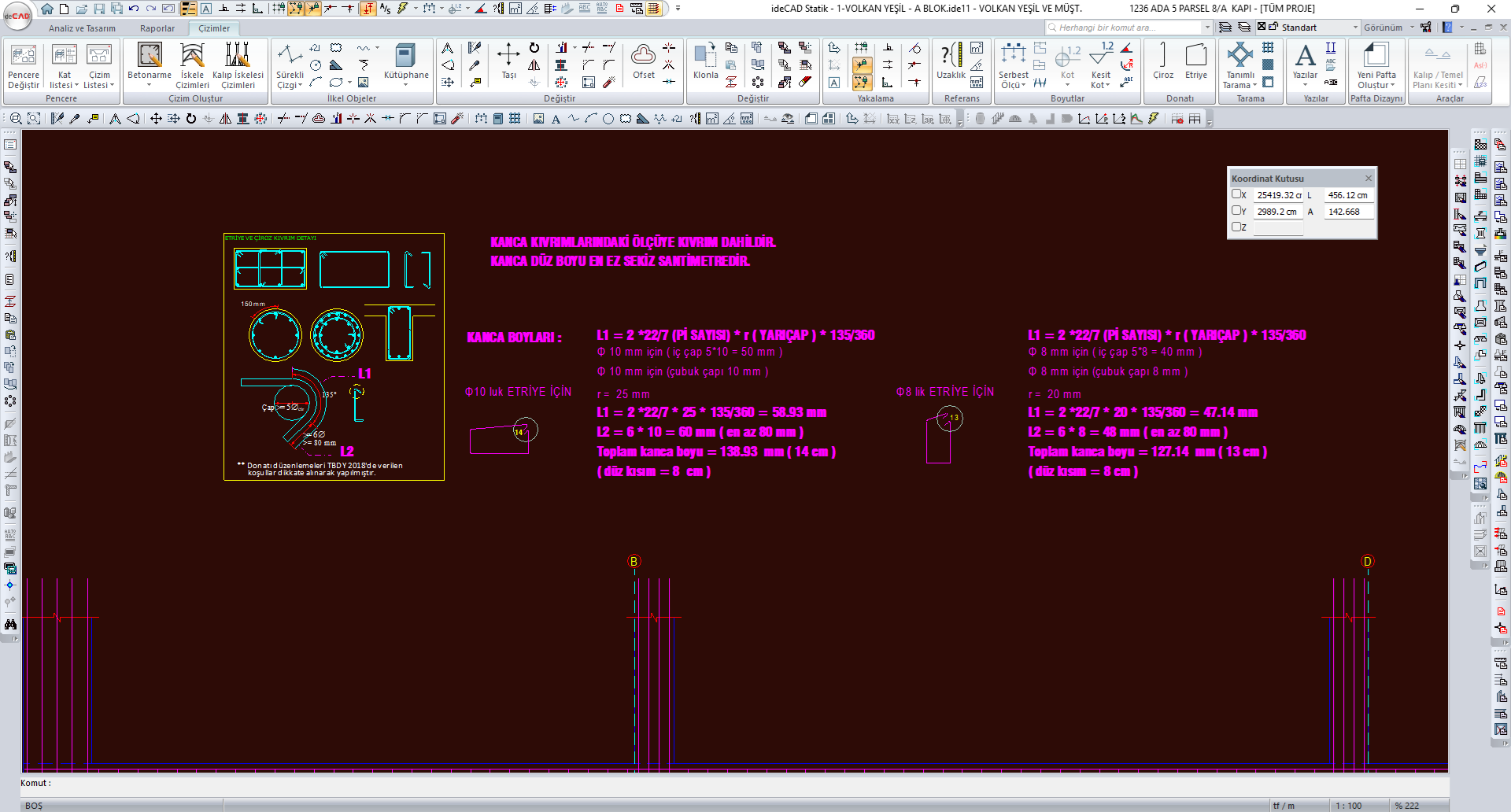Viewport: 1511px width, 812px height.
Task: Close the Koordinat Kutusu panel
Action: tap(1369, 178)
